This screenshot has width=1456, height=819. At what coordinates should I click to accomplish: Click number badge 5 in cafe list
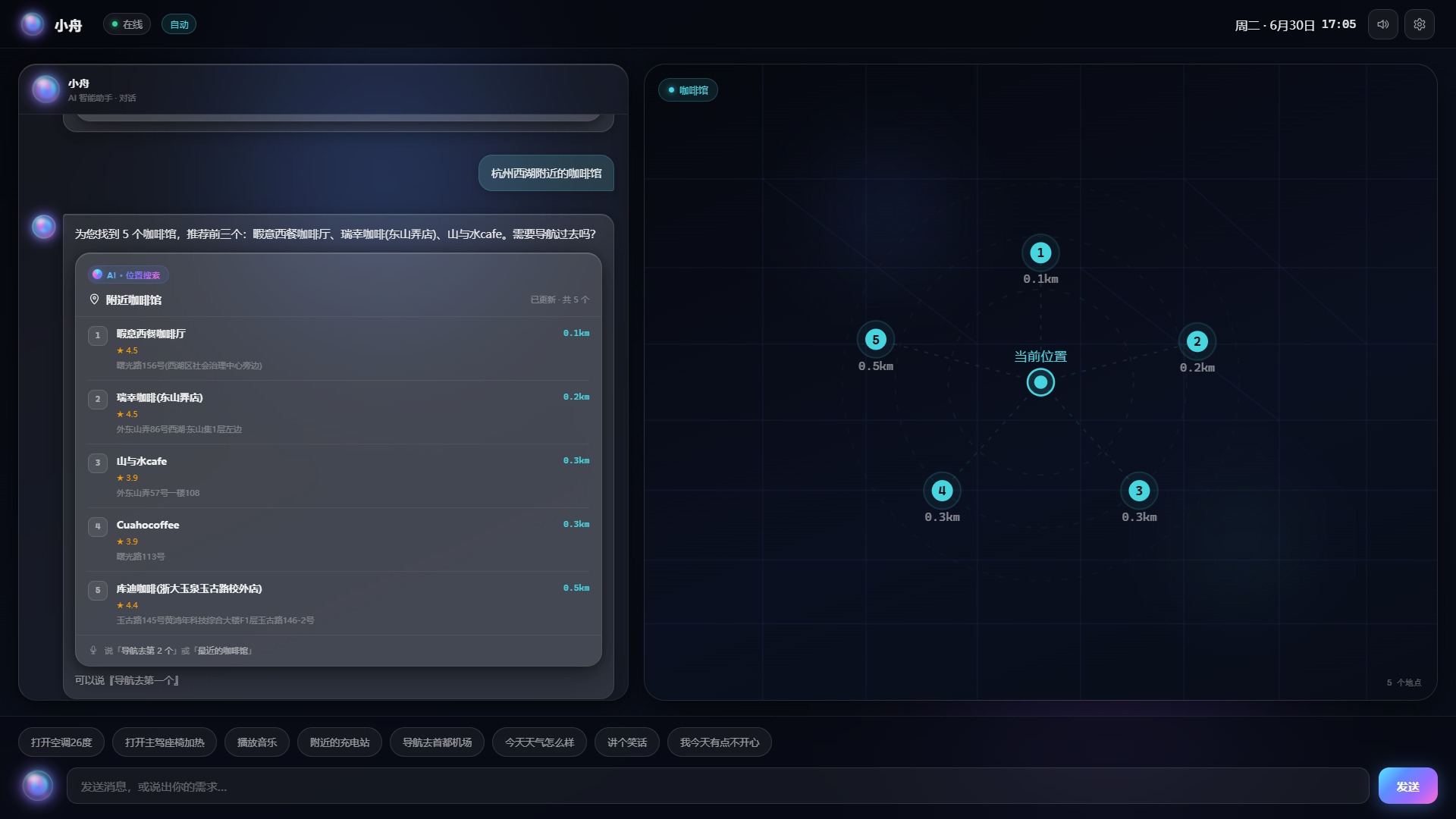pyautogui.click(x=97, y=590)
